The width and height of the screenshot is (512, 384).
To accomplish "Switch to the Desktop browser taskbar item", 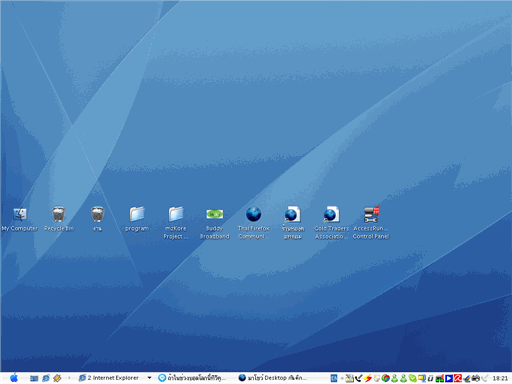I will (x=273, y=378).
